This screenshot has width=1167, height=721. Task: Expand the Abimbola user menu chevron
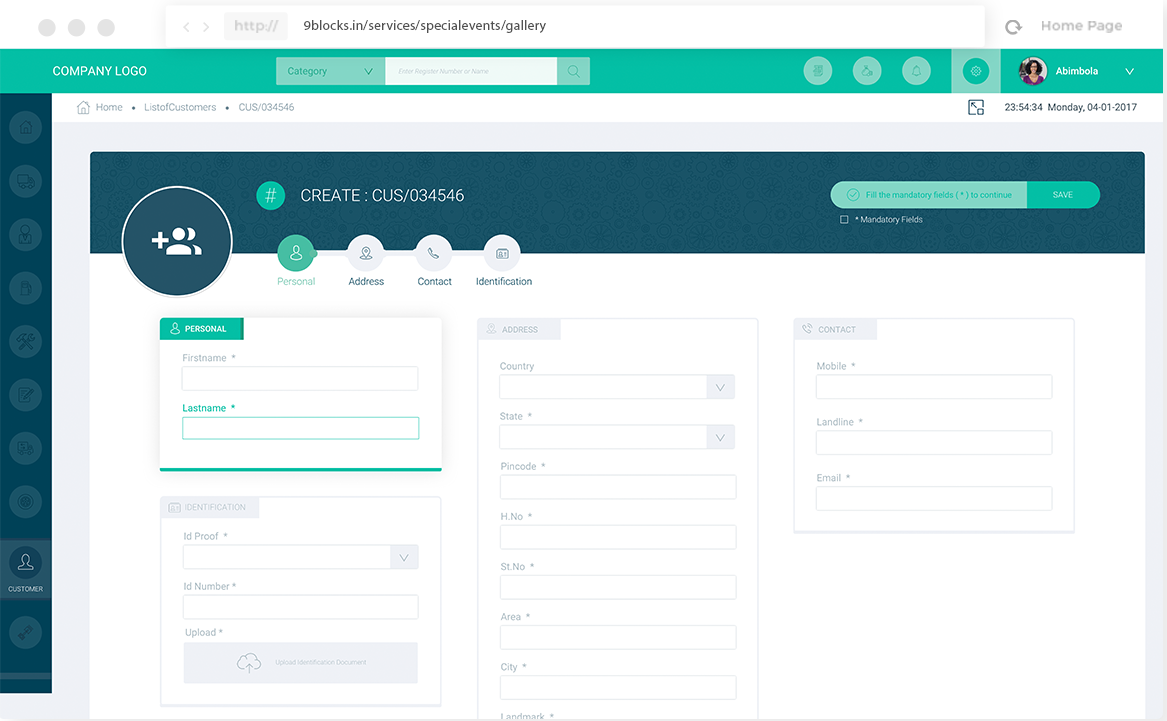[x=1129, y=71]
